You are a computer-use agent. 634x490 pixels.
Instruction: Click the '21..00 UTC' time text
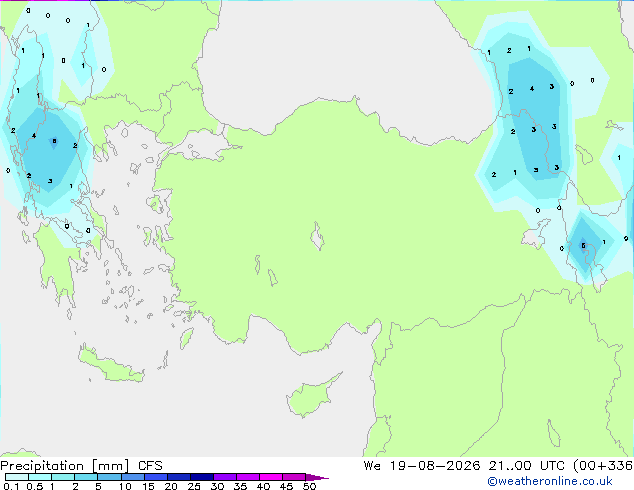click(x=526, y=466)
